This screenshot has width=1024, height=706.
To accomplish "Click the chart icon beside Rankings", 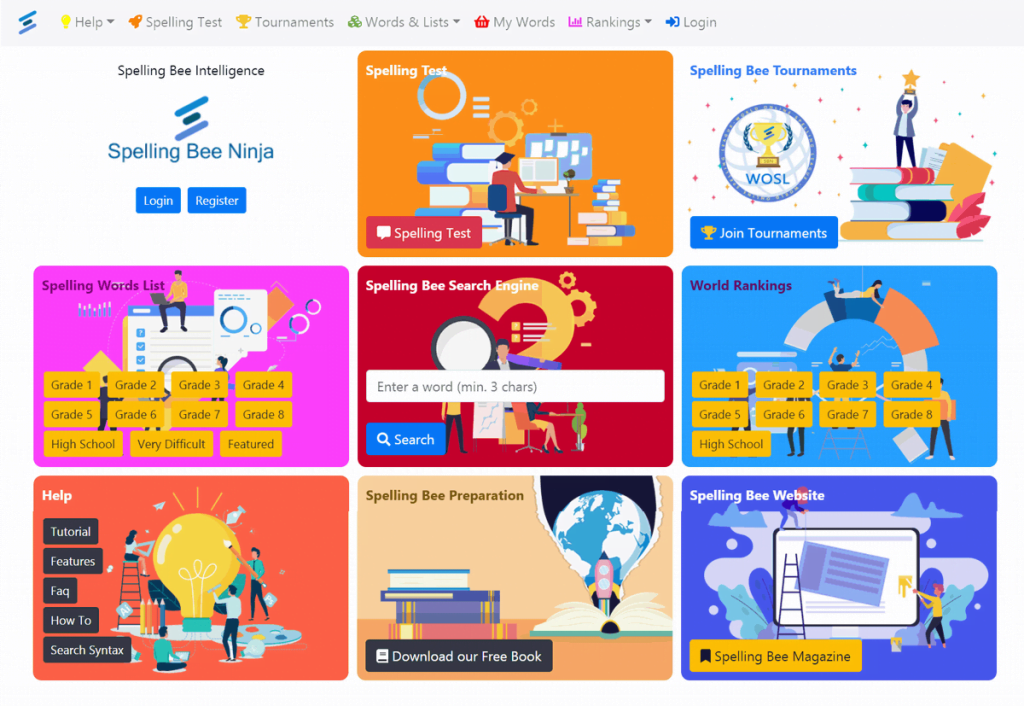I will (575, 22).
